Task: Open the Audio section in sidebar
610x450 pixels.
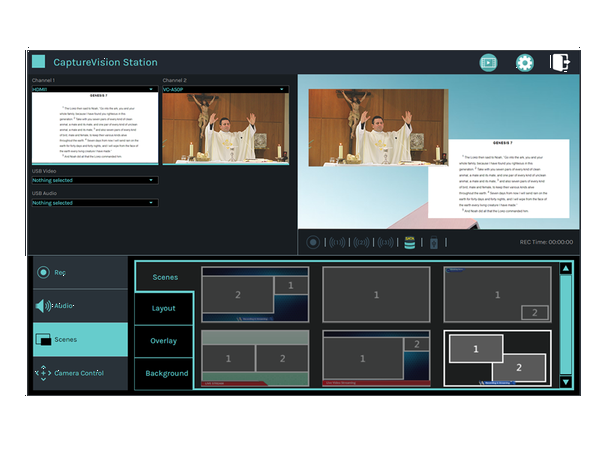Action: point(80,306)
